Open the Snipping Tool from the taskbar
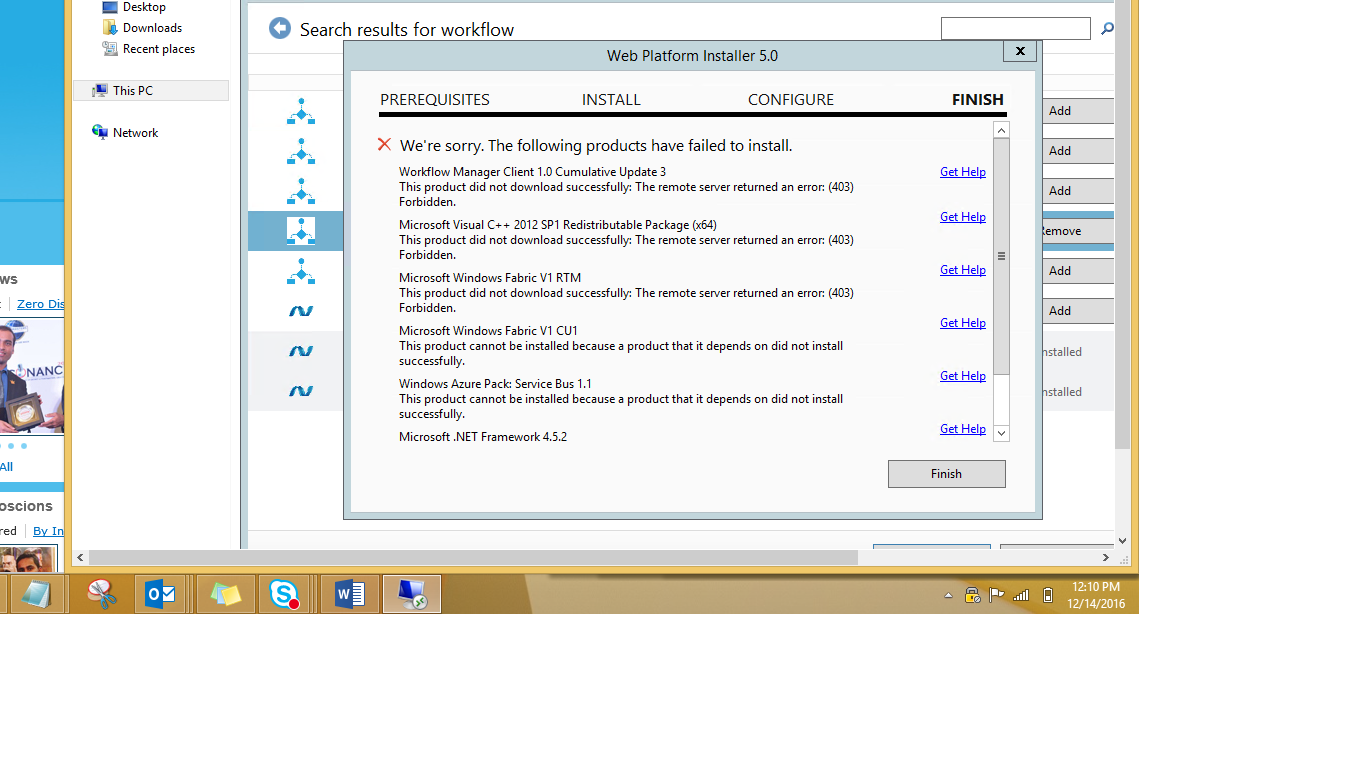 tap(101, 594)
